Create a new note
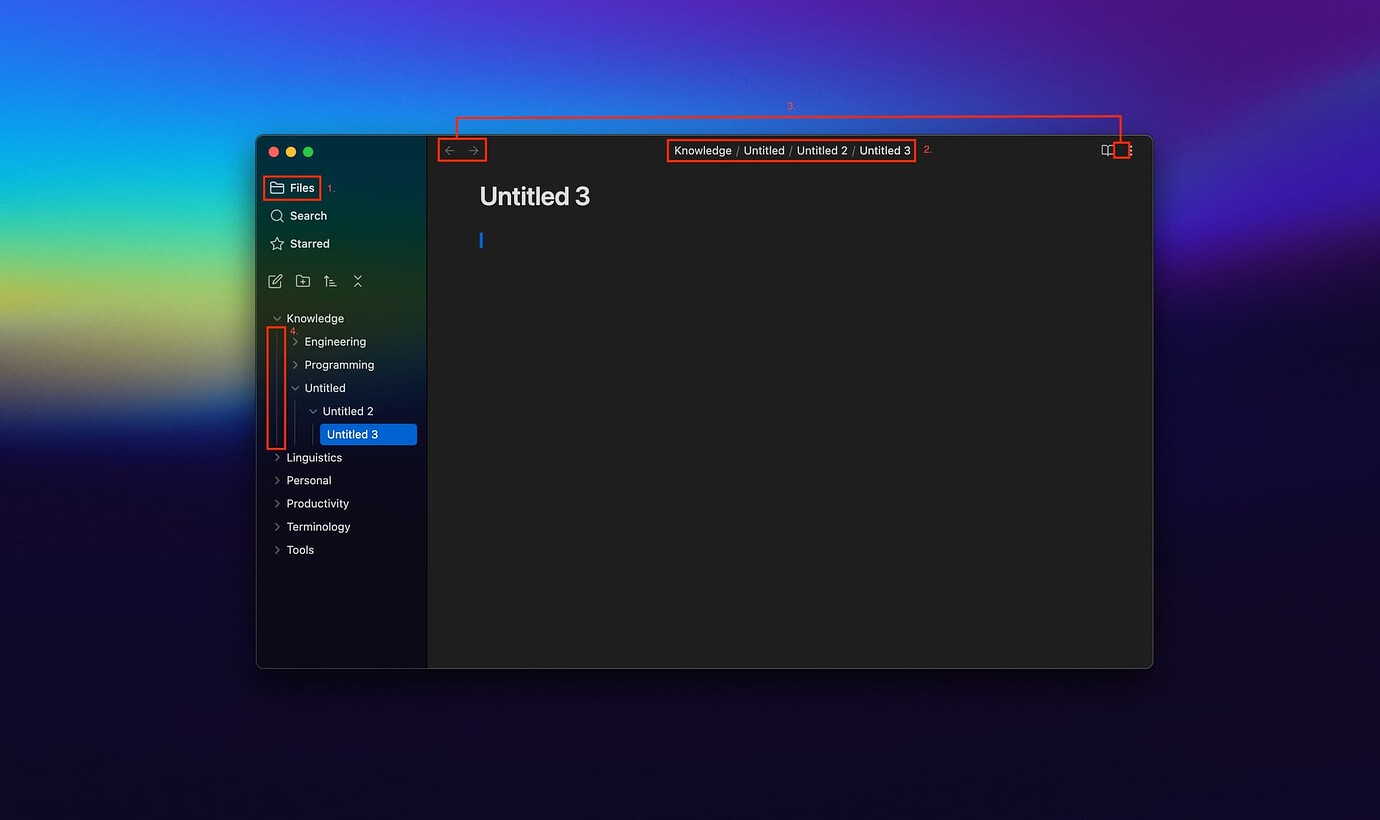Image resolution: width=1380 pixels, height=820 pixels. tap(275, 281)
